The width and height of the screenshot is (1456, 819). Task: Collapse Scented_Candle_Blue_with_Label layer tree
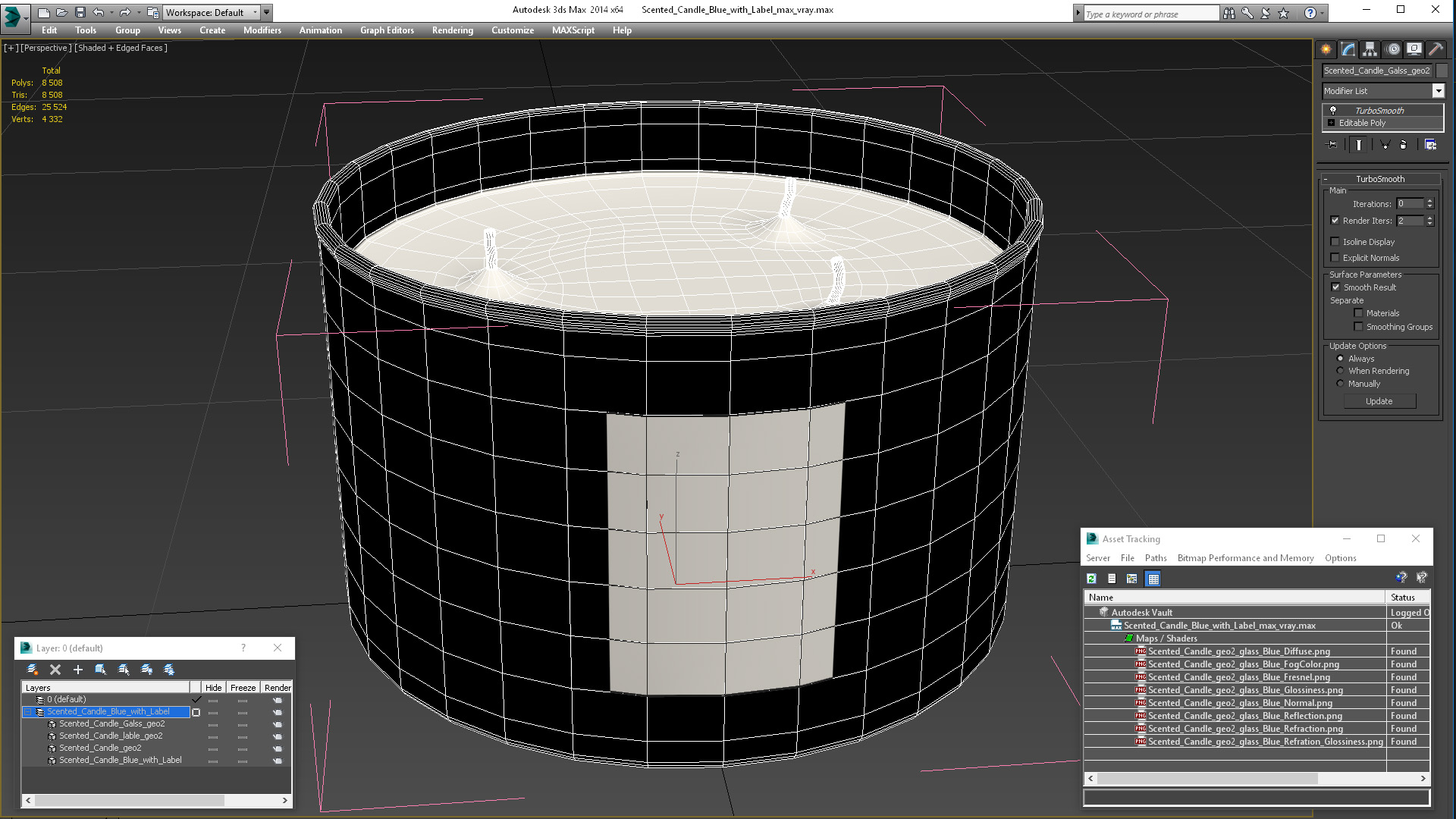coord(28,712)
